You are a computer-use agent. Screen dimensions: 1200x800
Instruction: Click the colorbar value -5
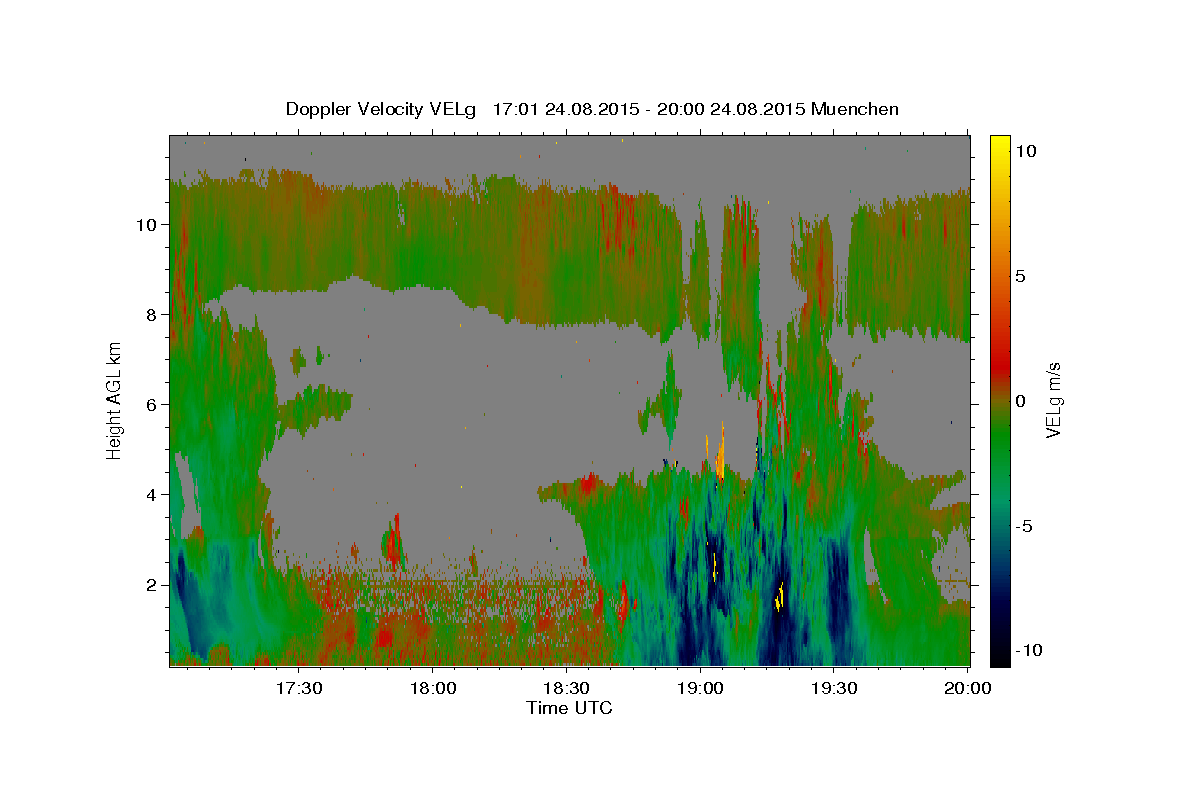coord(1024,526)
